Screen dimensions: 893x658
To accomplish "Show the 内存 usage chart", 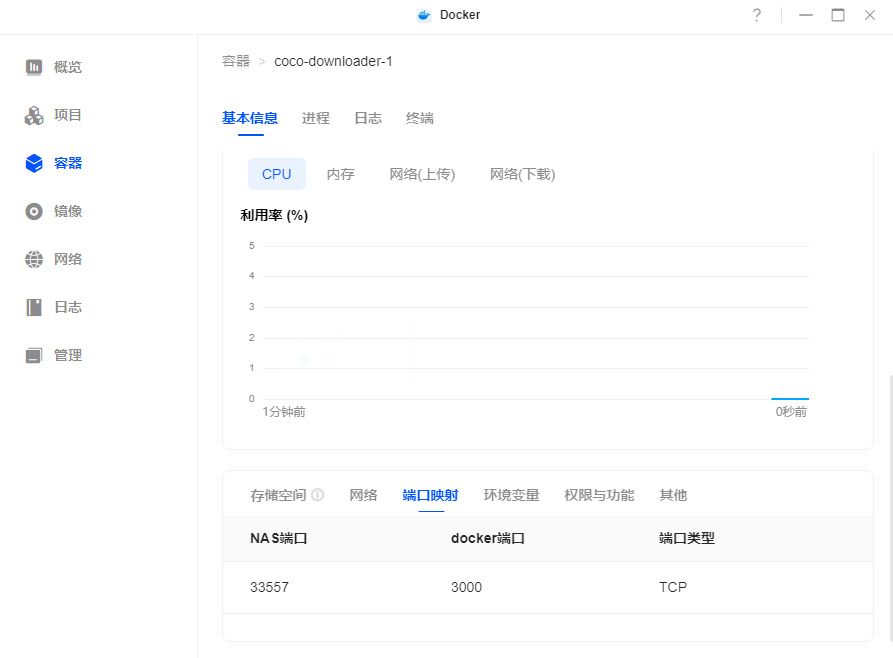I will [x=341, y=174].
